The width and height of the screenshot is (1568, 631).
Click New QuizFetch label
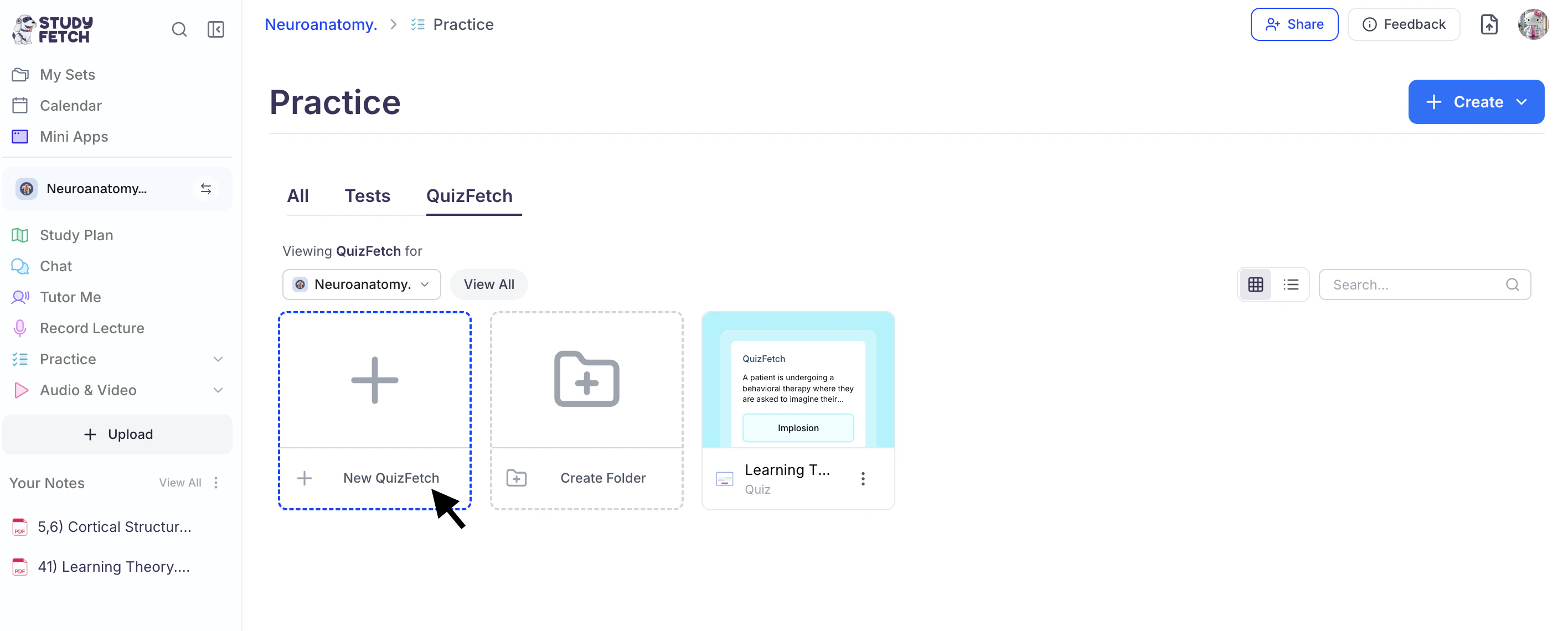click(x=391, y=478)
